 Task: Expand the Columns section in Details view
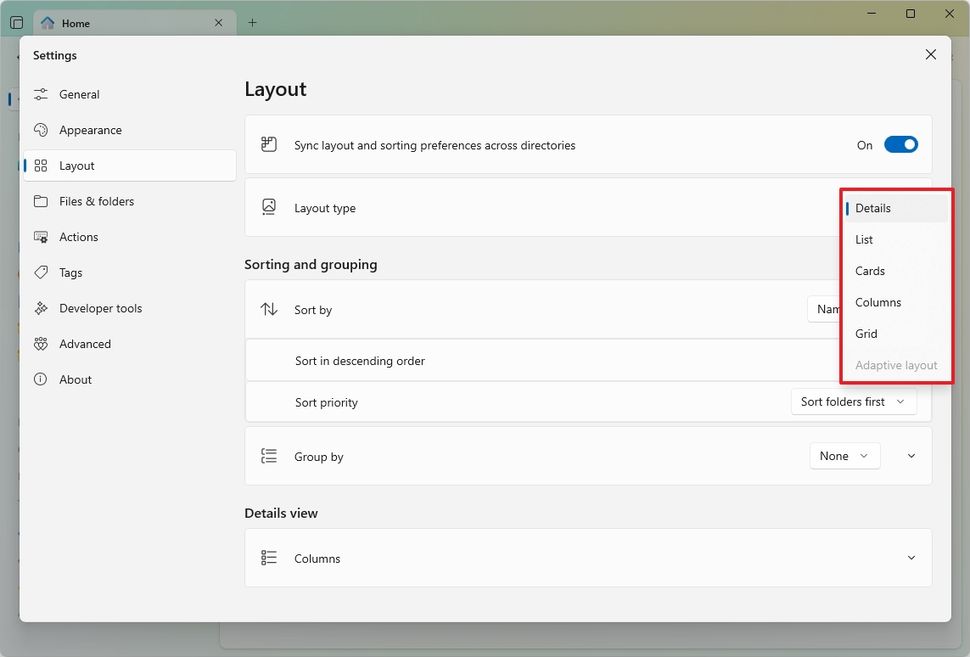911,558
